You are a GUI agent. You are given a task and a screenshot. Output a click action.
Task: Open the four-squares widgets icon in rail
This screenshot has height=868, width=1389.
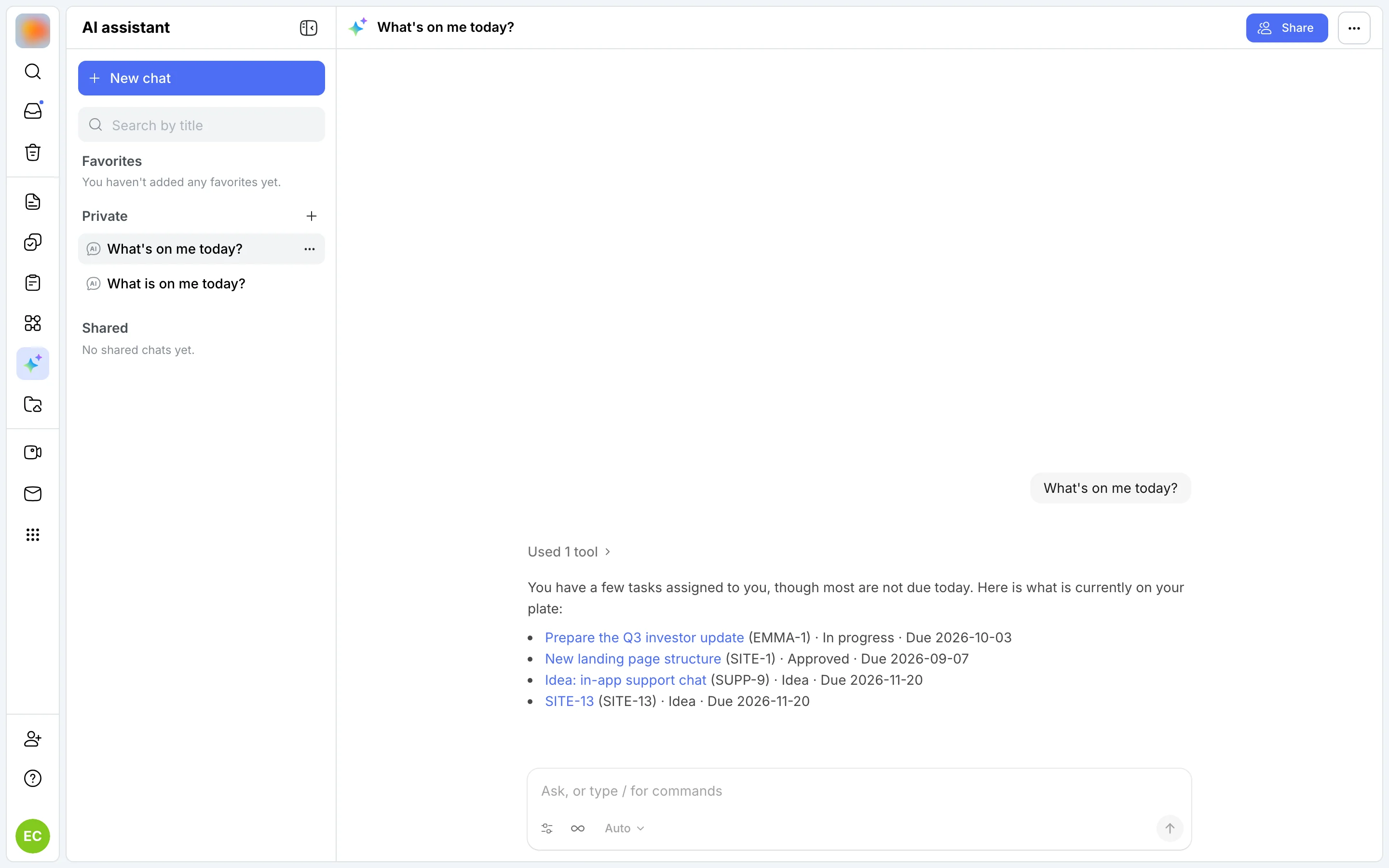click(x=33, y=323)
